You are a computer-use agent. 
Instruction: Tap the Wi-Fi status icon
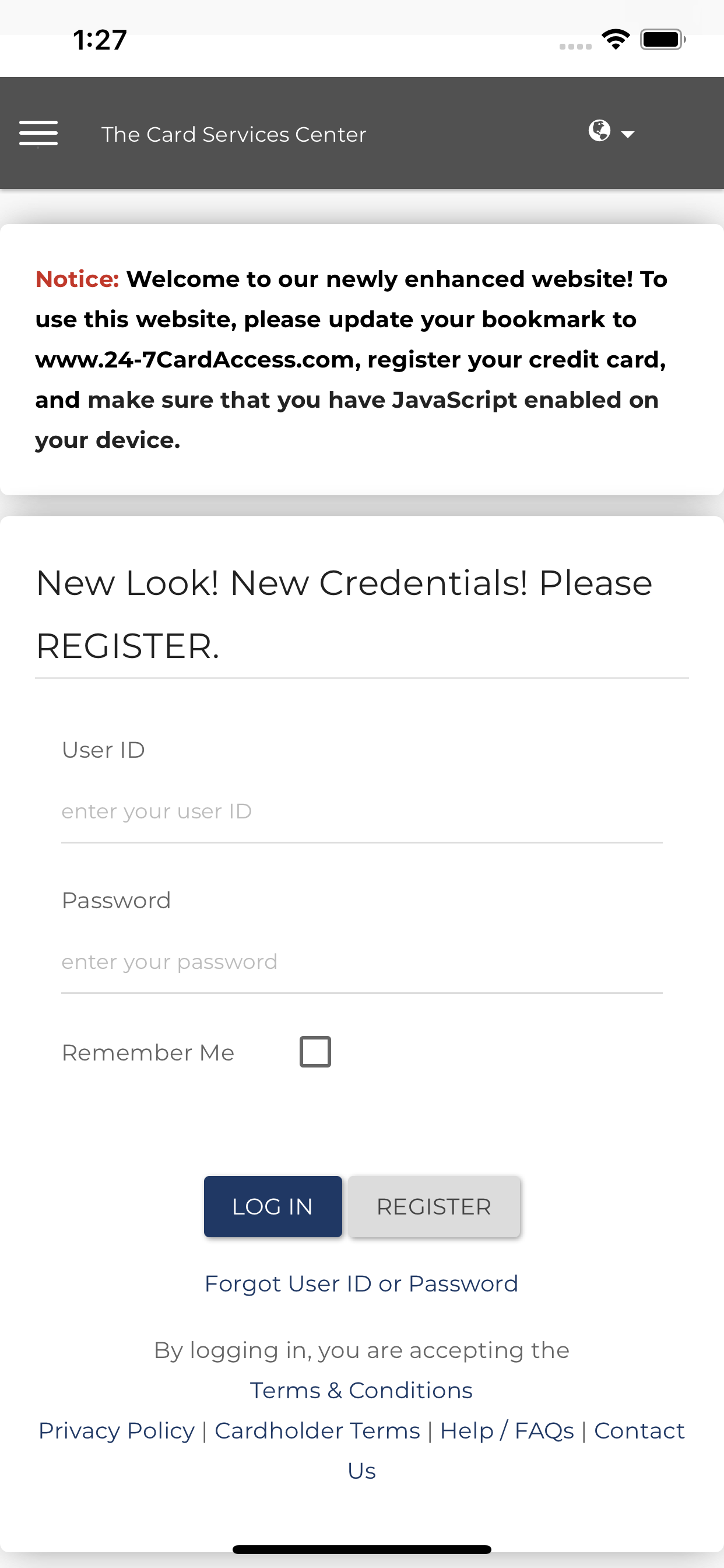pos(615,40)
